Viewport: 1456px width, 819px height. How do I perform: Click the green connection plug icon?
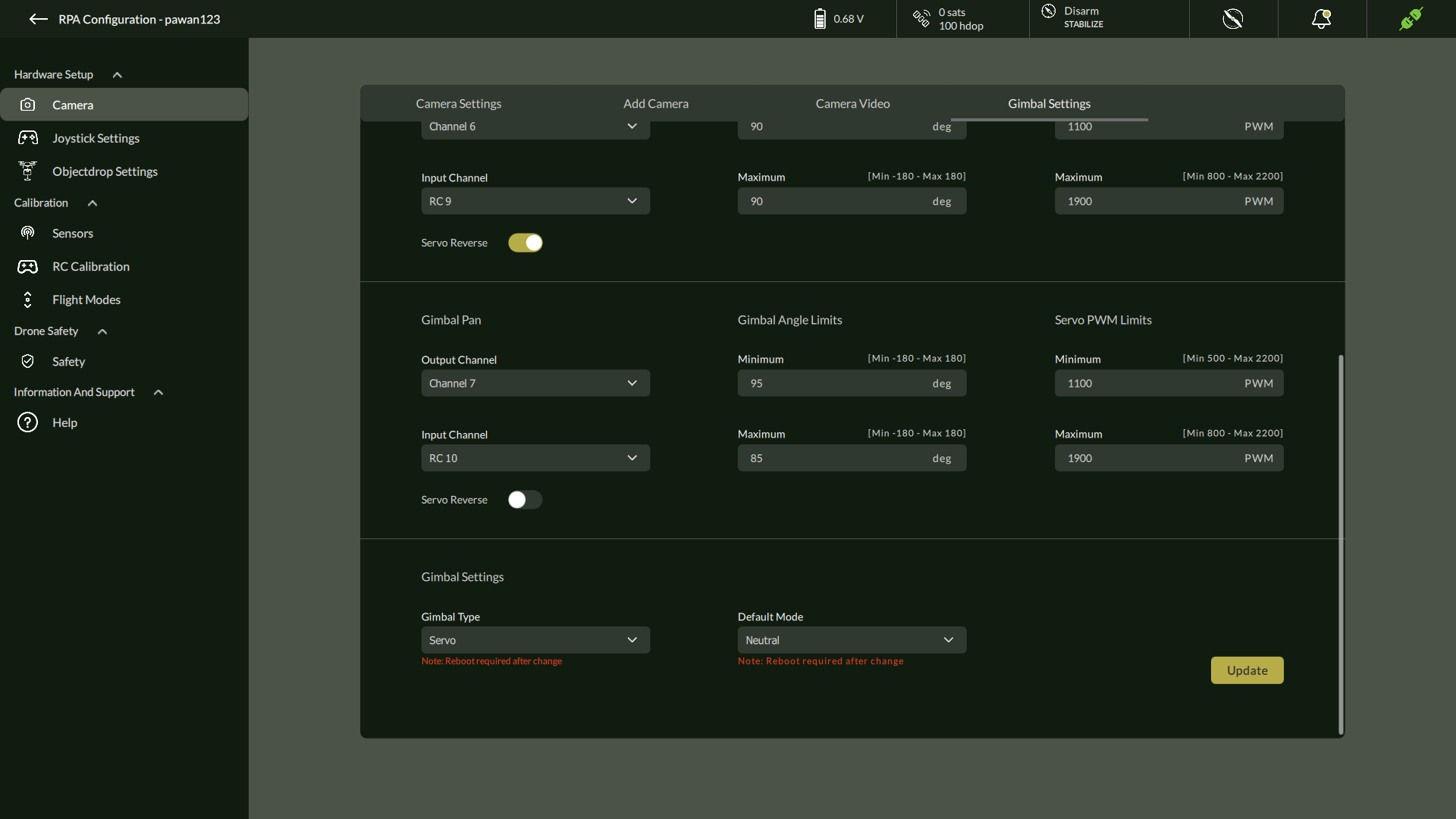point(1410,19)
